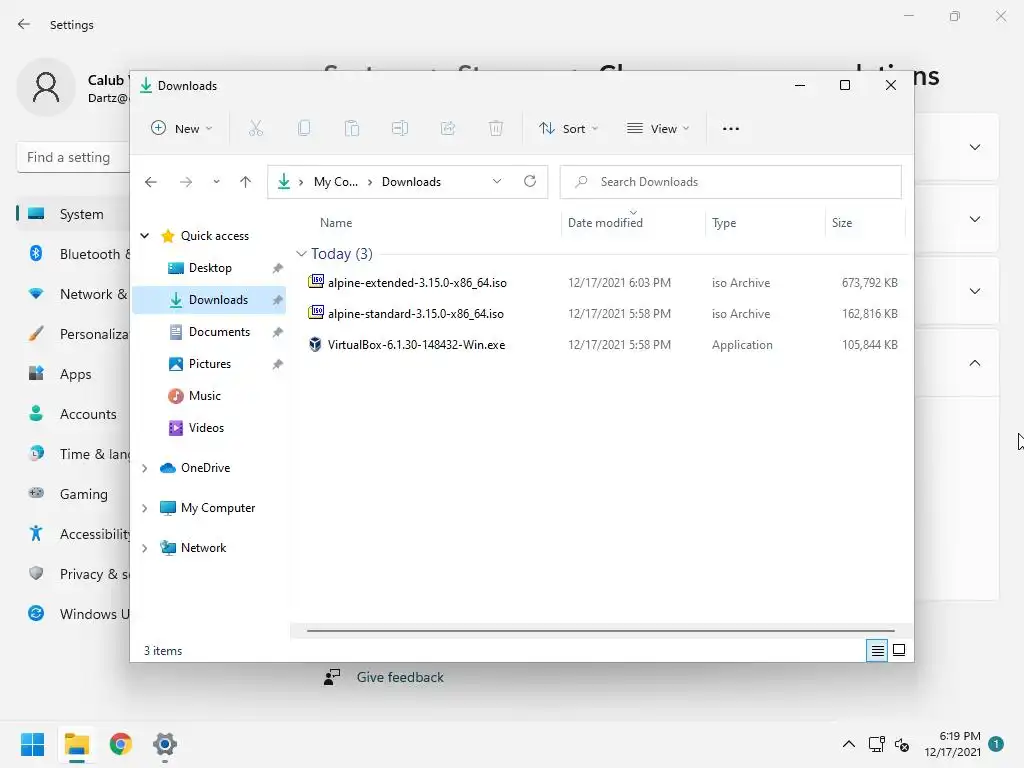Click the Cut scissors icon in toolbar

click(255, 128)
